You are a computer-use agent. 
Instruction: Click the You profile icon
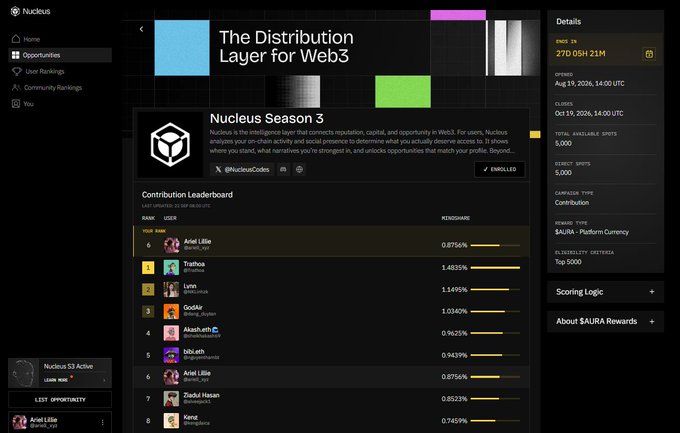coord(16,104)
